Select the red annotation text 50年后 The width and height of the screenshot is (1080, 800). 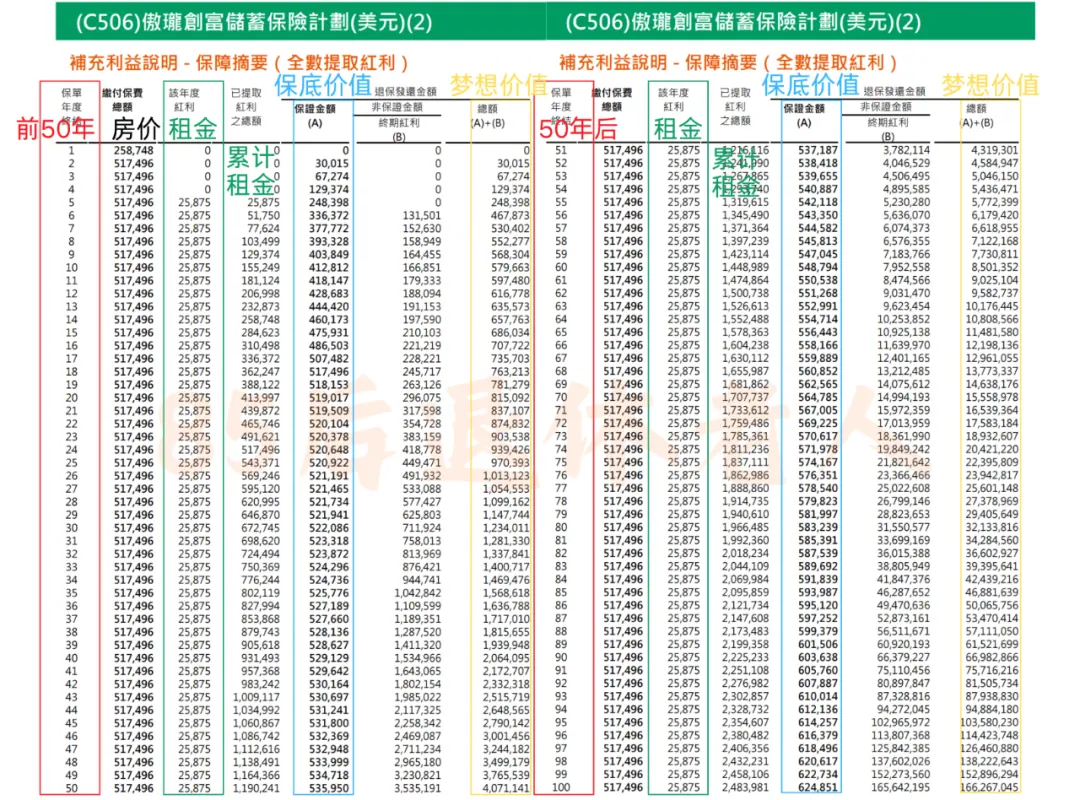click(577, 128)
